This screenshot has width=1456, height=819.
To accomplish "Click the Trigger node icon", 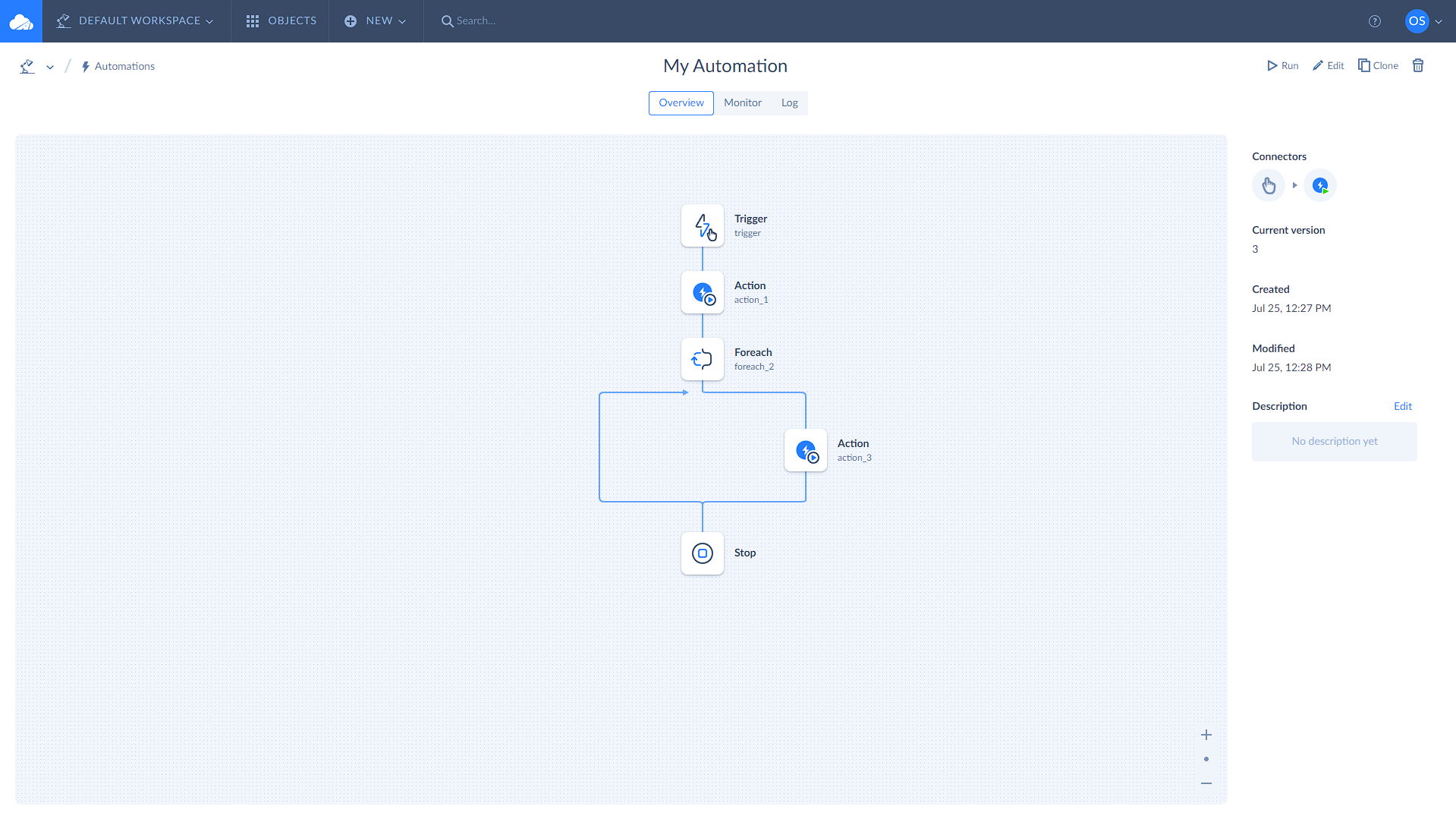I will pos(702,225).
